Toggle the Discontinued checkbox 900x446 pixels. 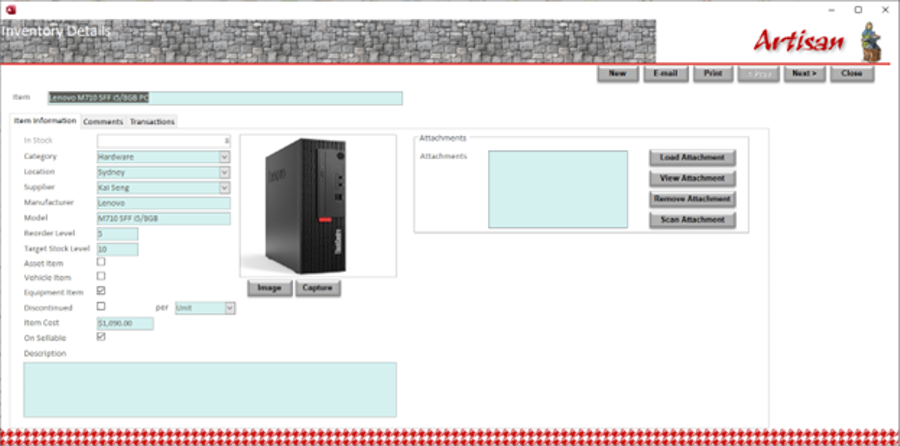coord(101,307)
